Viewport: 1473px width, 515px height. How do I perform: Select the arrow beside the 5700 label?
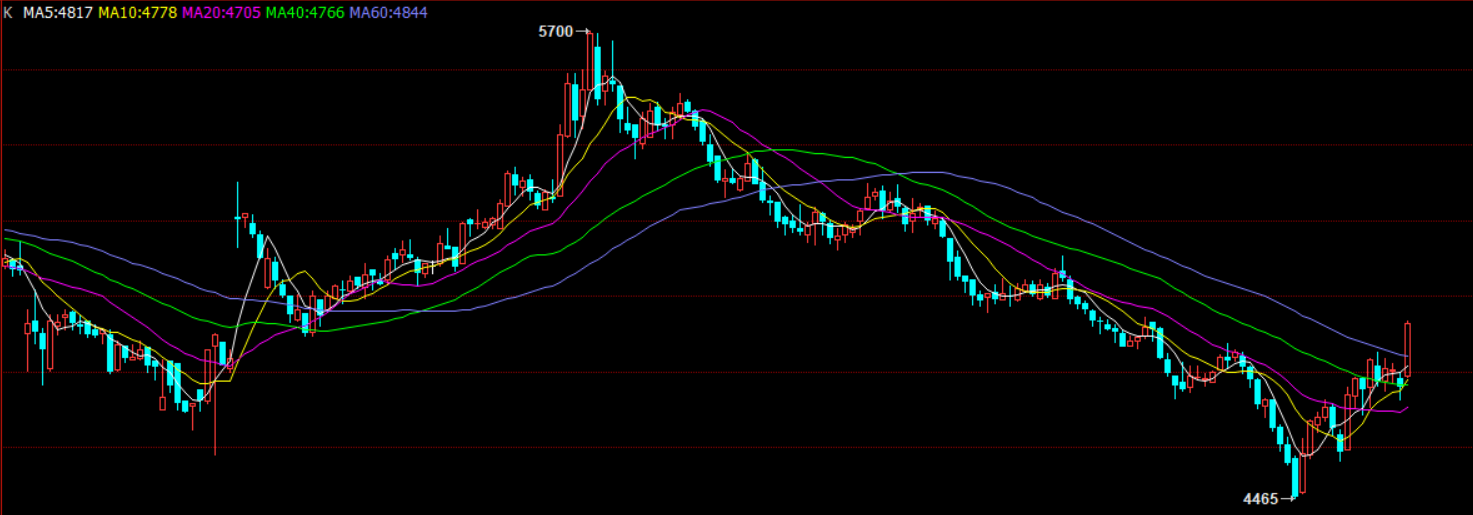[582, 32]
